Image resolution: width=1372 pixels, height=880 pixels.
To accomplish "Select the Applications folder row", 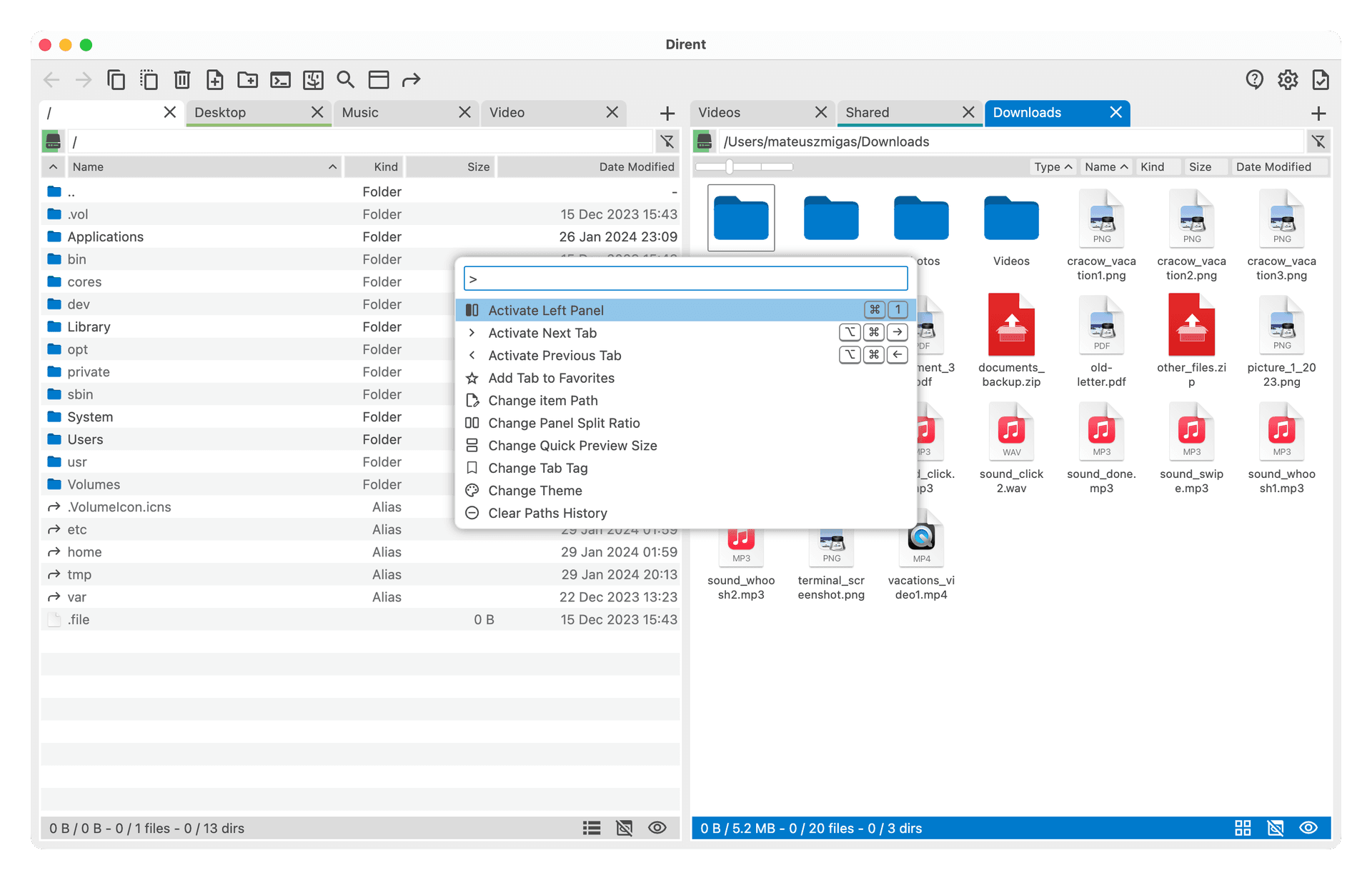I will coord(360,236).
